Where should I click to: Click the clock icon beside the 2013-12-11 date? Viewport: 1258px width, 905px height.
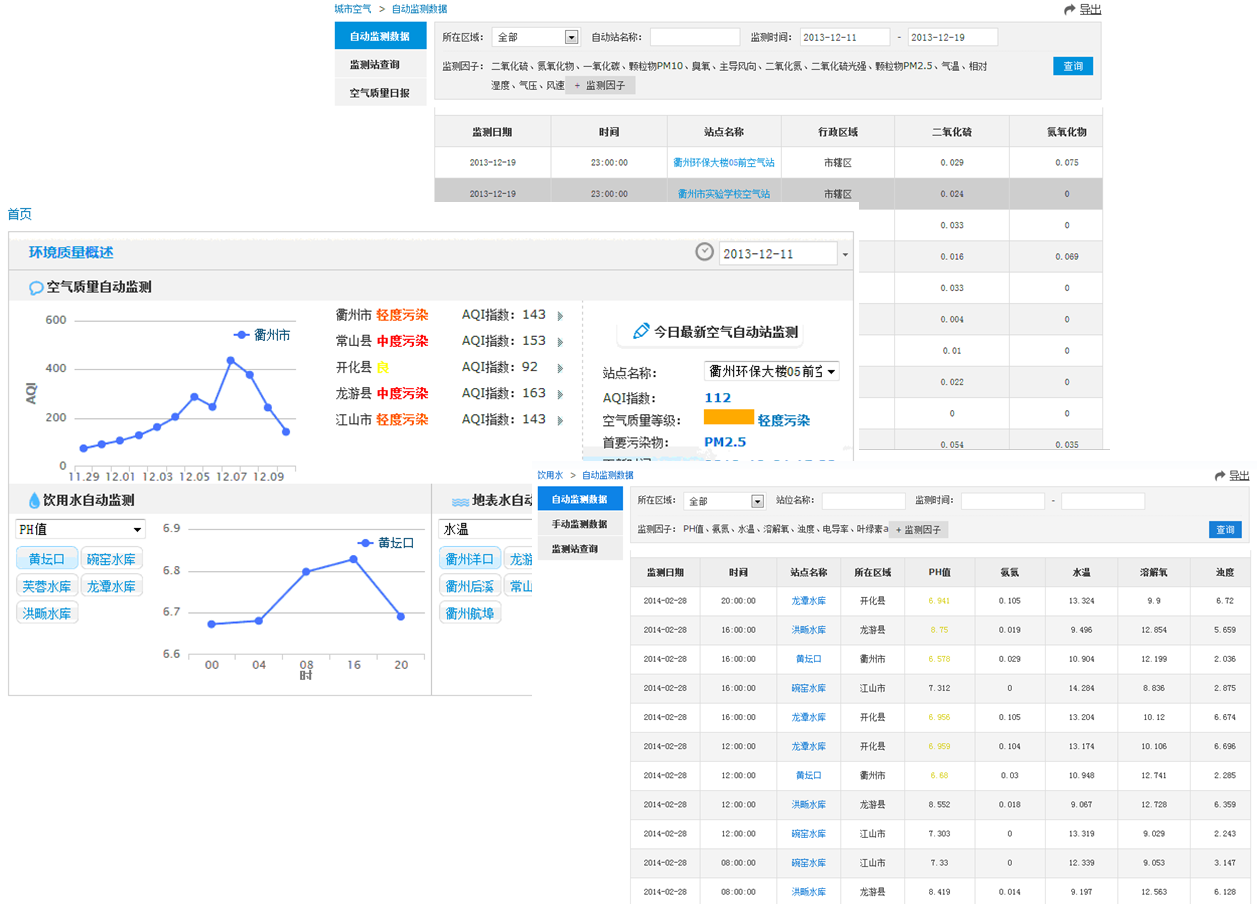704,253
